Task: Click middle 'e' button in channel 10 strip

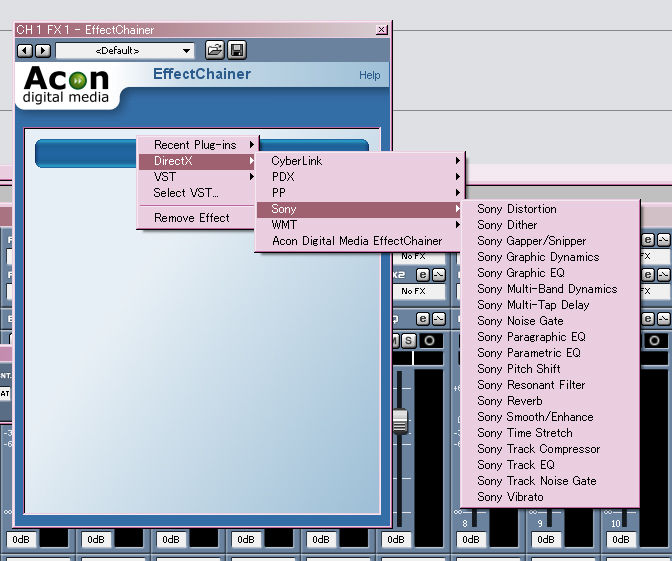Action: click(648, 275)
